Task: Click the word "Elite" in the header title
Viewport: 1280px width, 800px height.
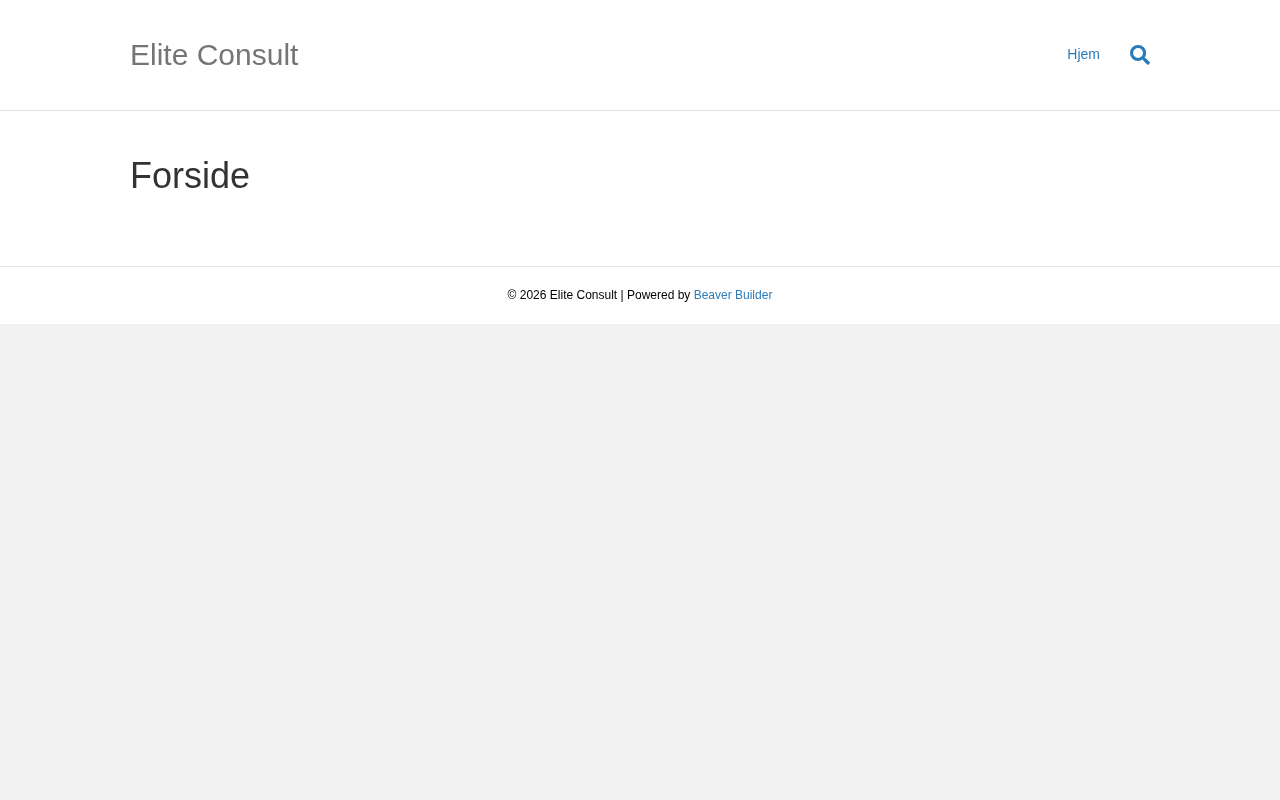Action: point(159,55)
